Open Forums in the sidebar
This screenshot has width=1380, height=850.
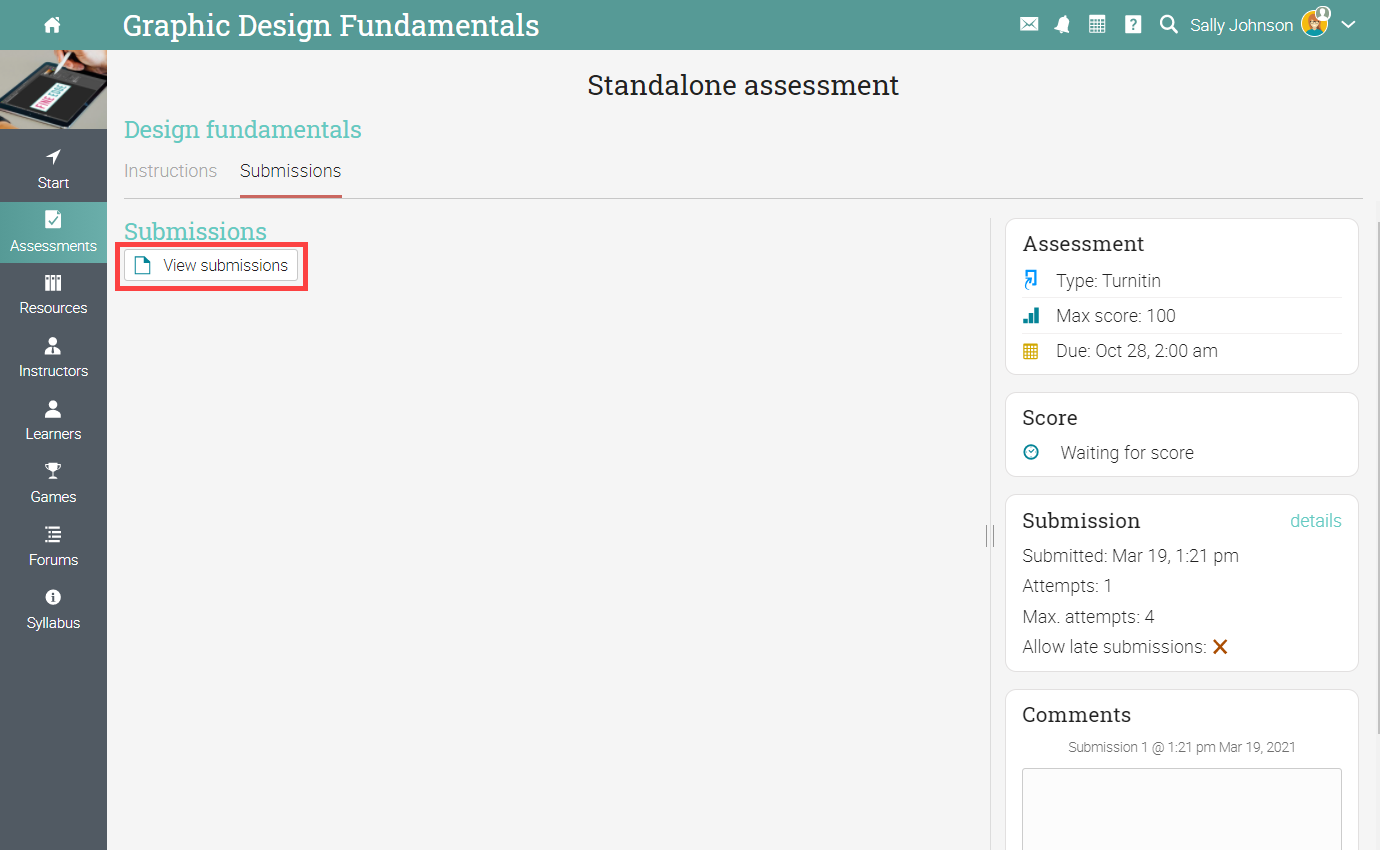53,547
